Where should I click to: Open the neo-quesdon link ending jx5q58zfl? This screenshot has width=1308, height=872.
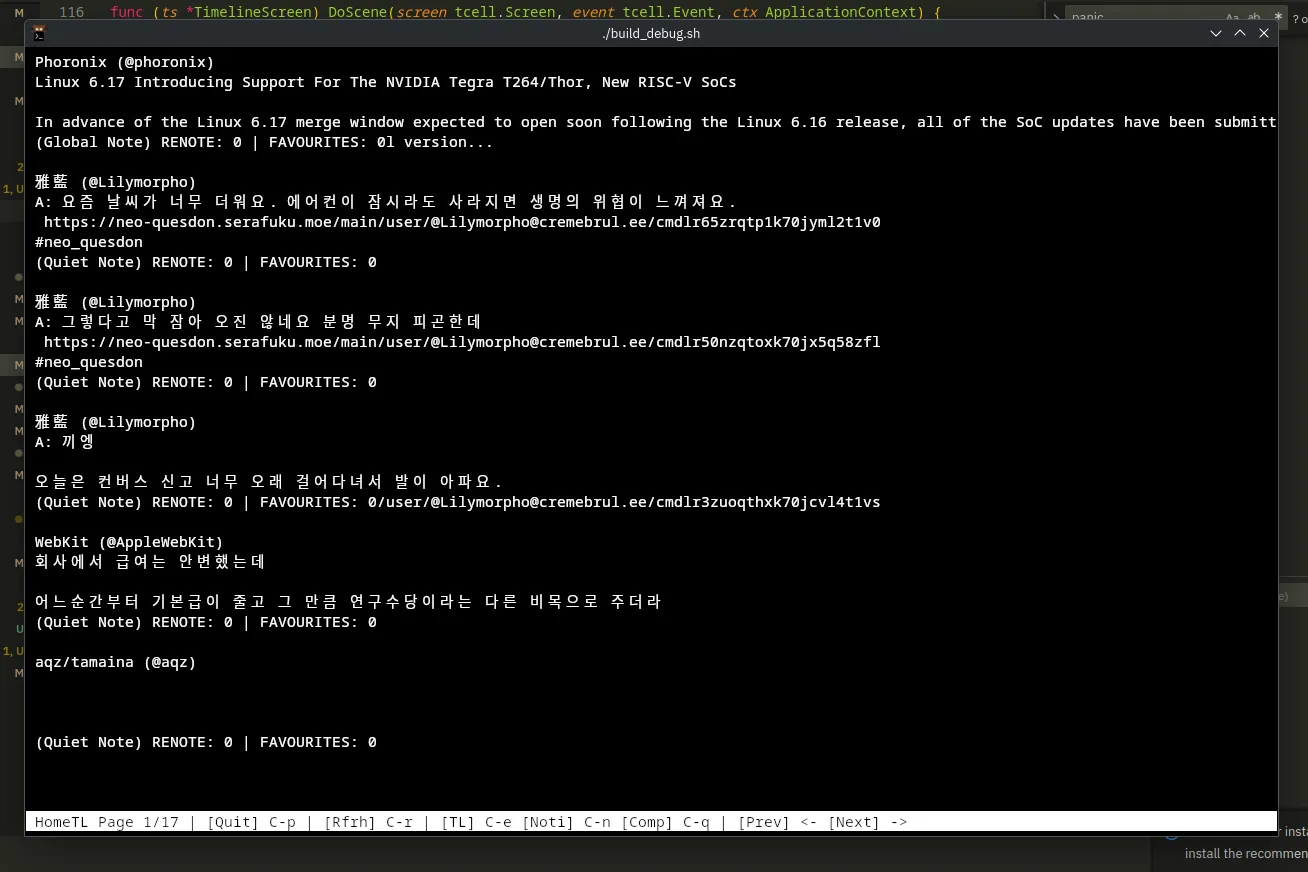coord(462,342)
